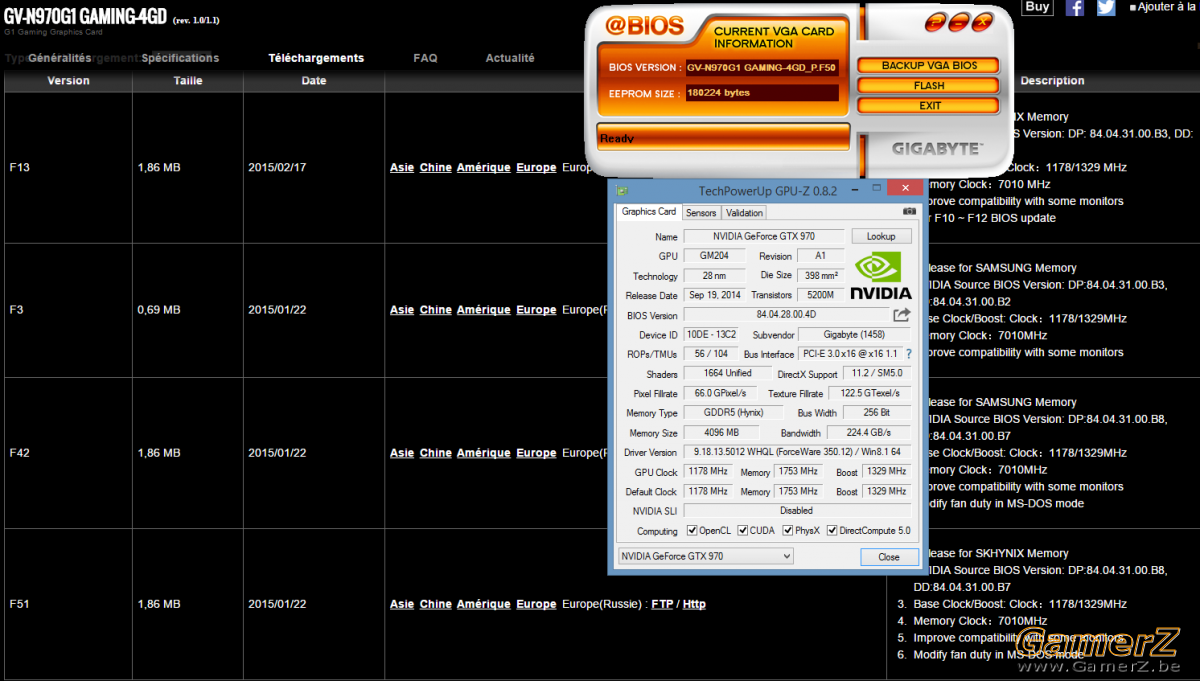Screen dimensions: 1200x681
Task: Click the Chine link in the F13 row
Action: (436, 168)
